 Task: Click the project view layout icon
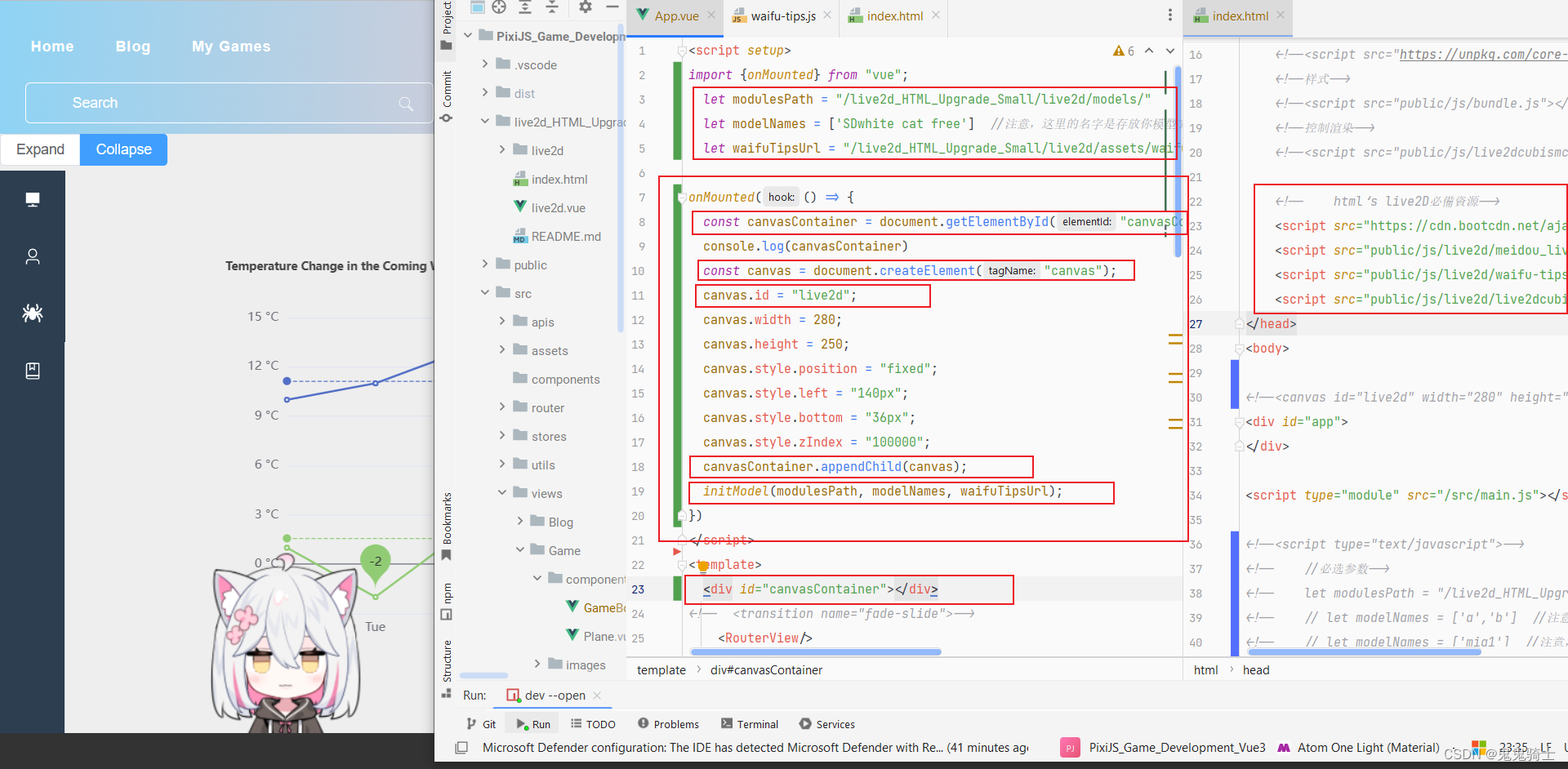tap(478, 7)
